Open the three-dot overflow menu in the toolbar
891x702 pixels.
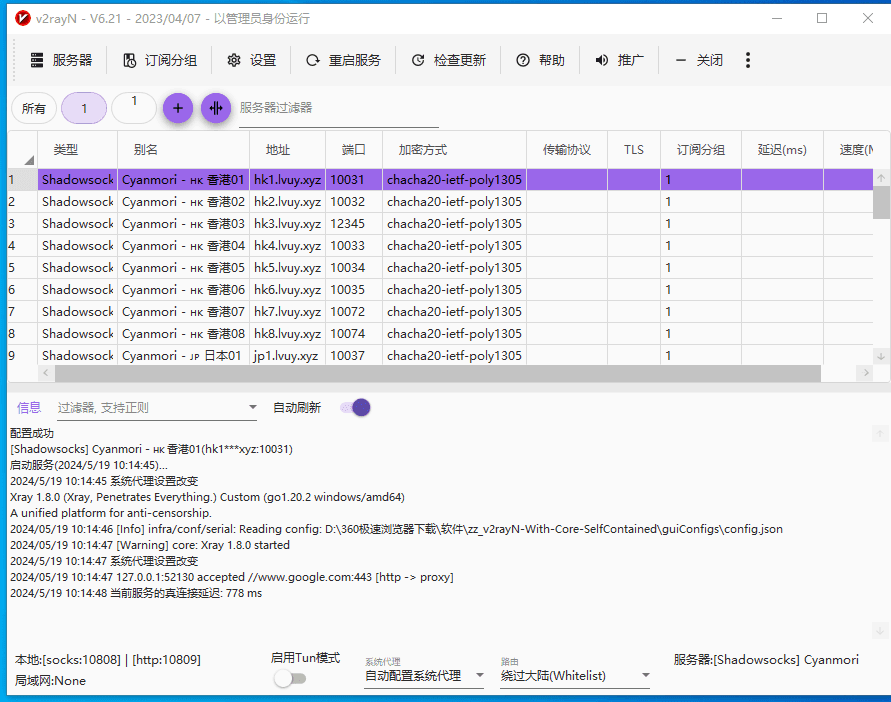pyautogui.click(x=748, y=59)
